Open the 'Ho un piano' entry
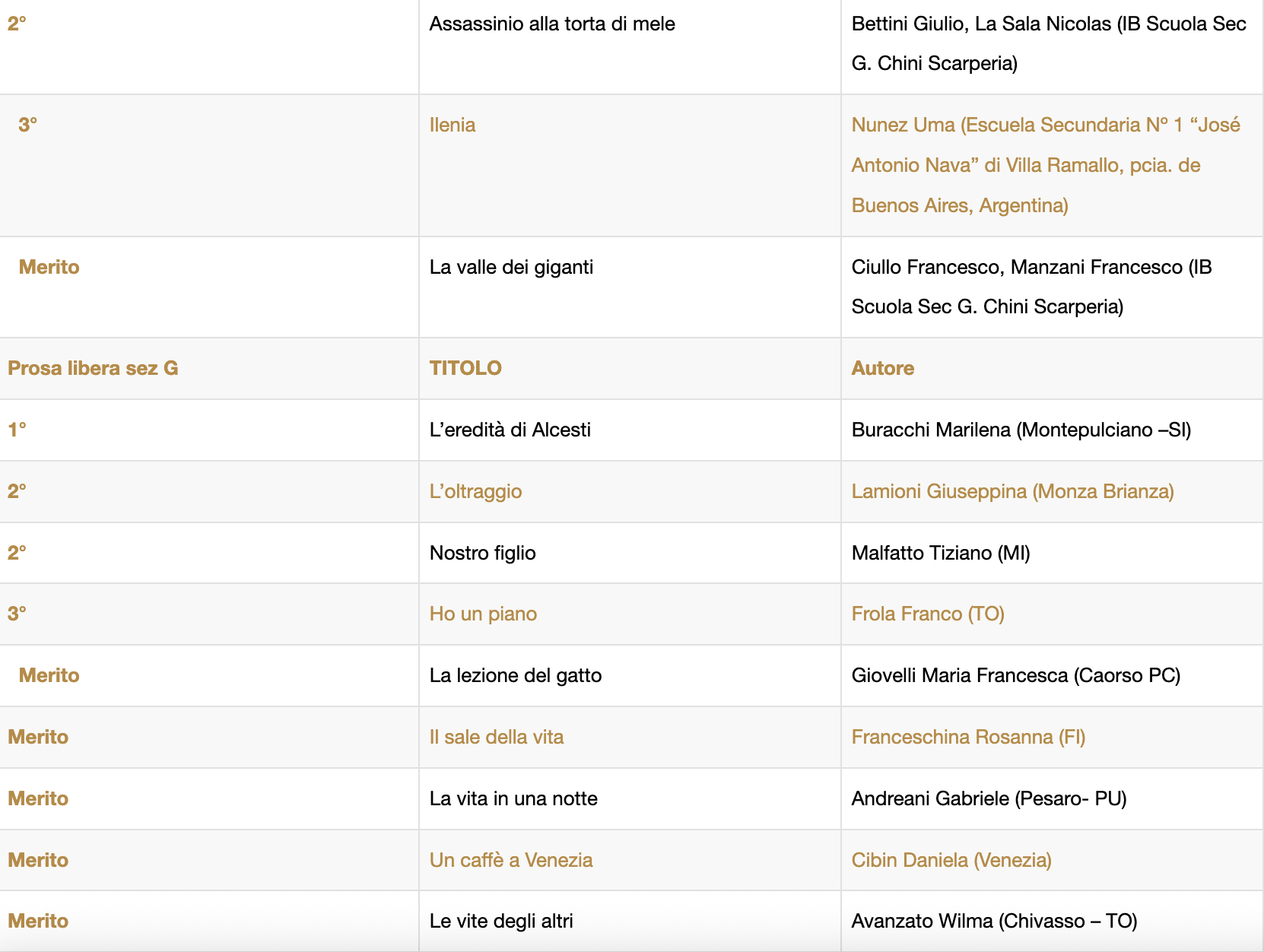The width and height of the screenshot is (1264, 952). (x=483, y=614)
